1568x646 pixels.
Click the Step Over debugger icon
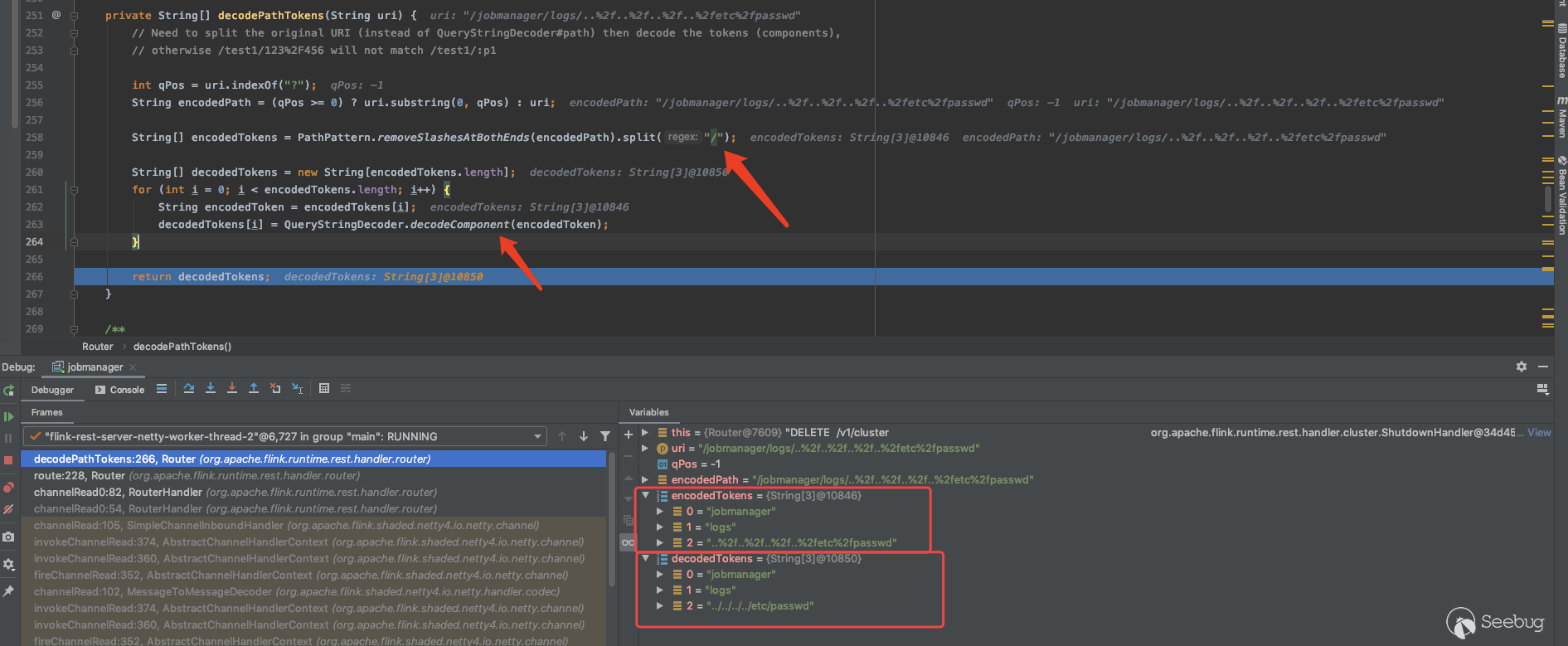pyautogui.click(x=189, y=388)
